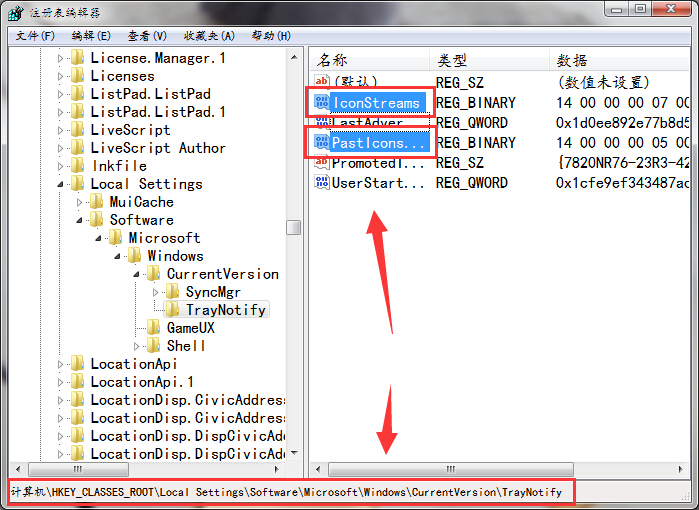Select the LiveScript Author tree item

coord(157,148)
